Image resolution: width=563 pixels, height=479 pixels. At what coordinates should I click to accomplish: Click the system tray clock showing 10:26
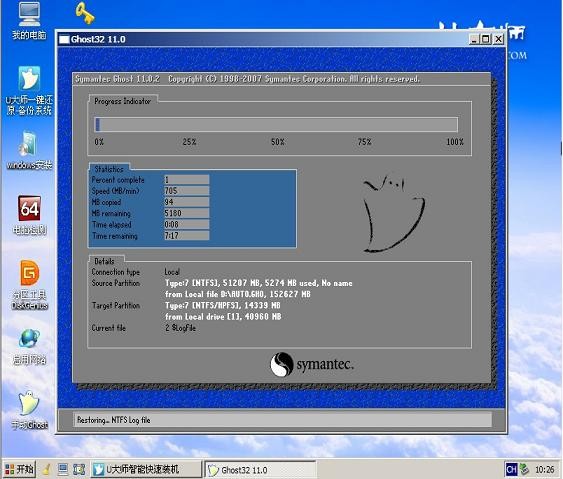(x=545, y=469)
